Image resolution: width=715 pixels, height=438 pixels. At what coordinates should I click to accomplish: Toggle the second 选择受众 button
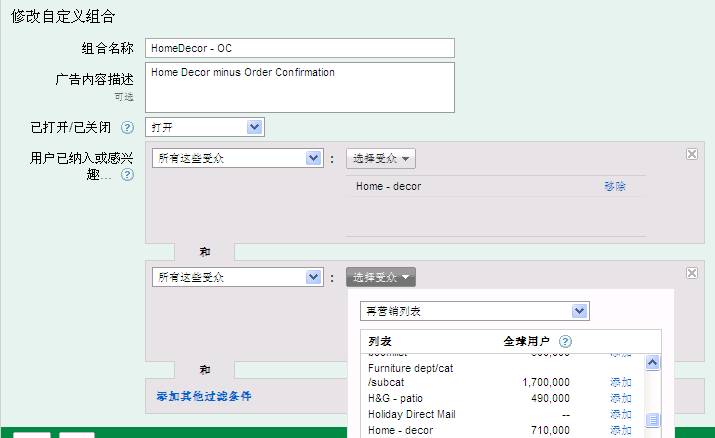tap(381, 277)
